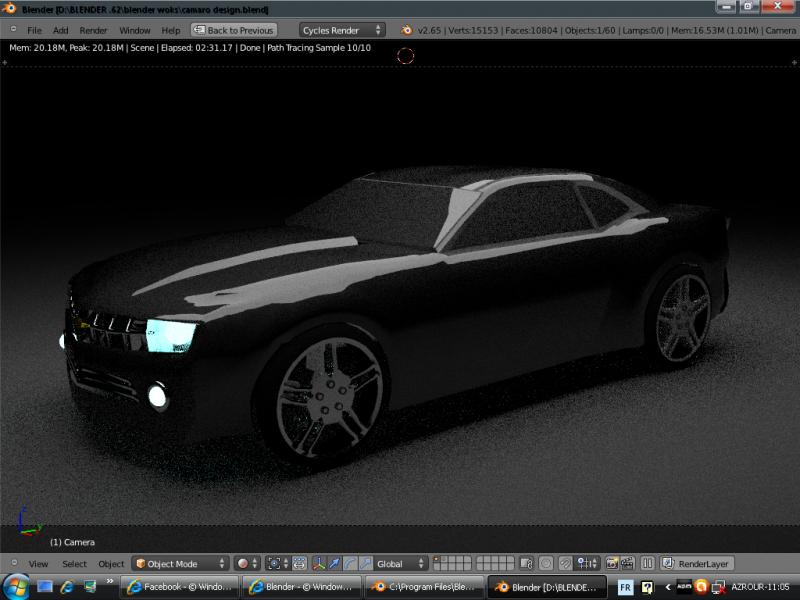Click the car's front wheel rim

coord(330,396)
